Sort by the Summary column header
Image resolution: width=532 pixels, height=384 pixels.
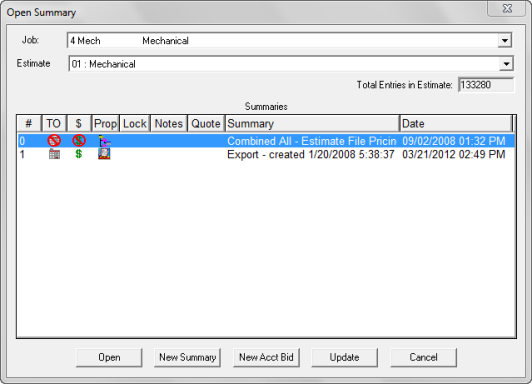pos(312,123)
